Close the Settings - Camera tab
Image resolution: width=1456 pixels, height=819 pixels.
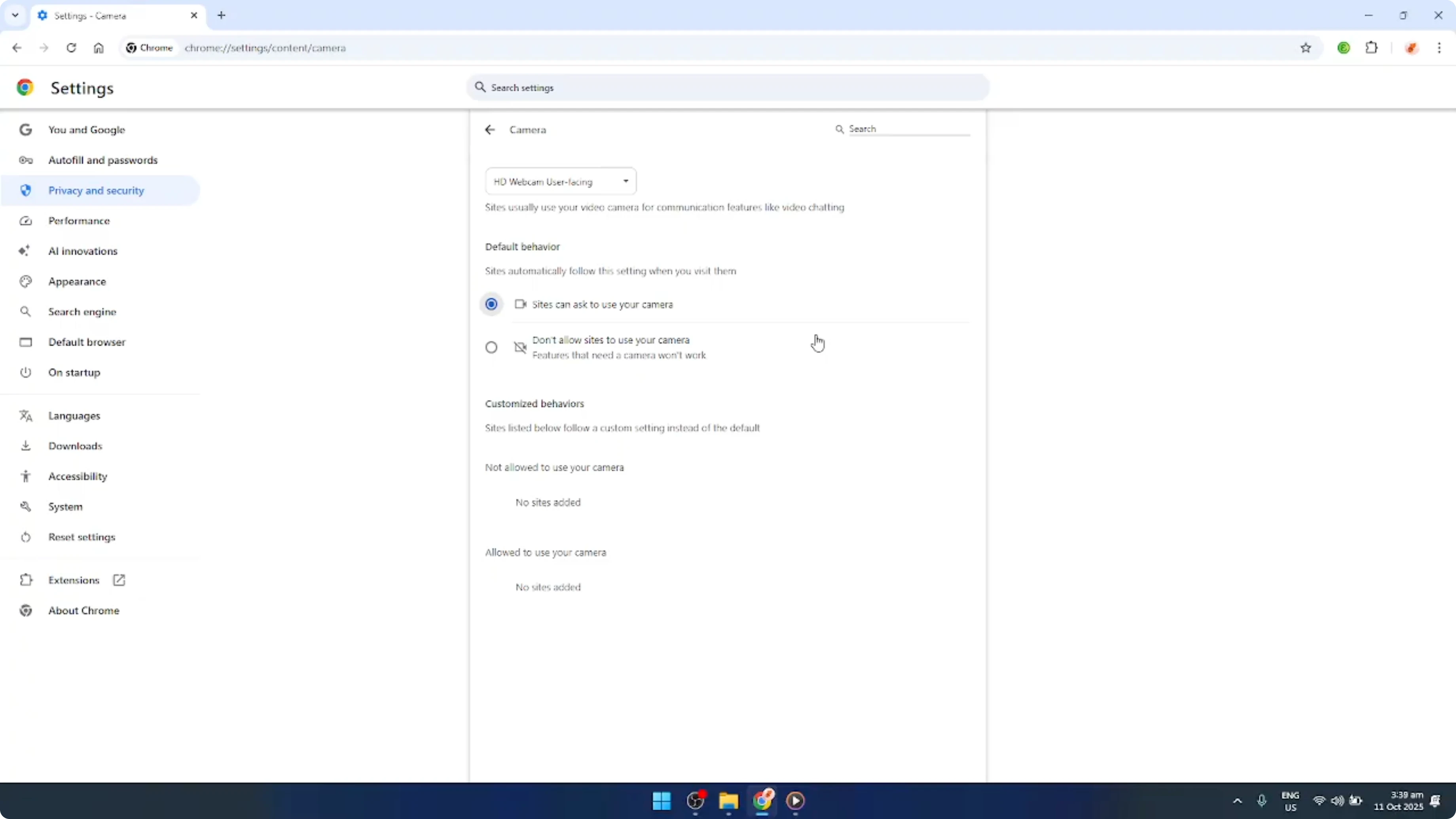[x=194, y=15]
